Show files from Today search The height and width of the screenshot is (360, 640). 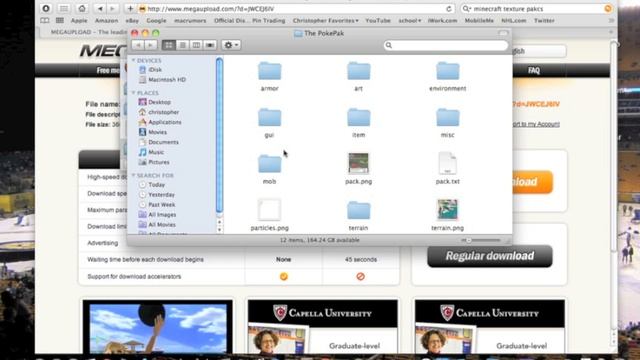[152, 184]
